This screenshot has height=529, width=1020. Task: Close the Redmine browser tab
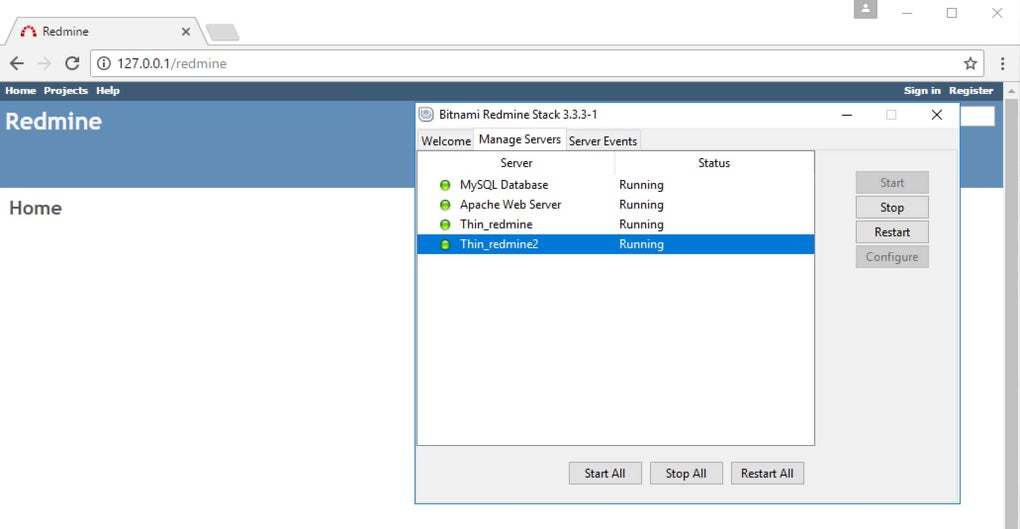click(x=186, y=31)
